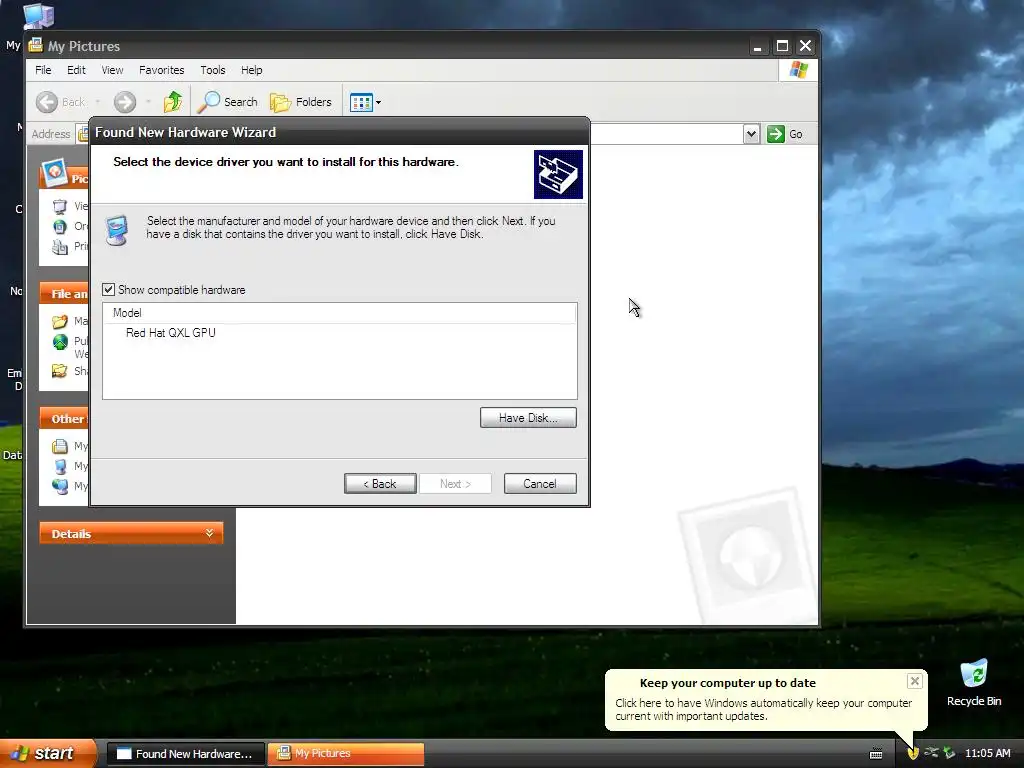Go back in the hardware wizard
Screen dimensions: 1024x768
[380, 484]
